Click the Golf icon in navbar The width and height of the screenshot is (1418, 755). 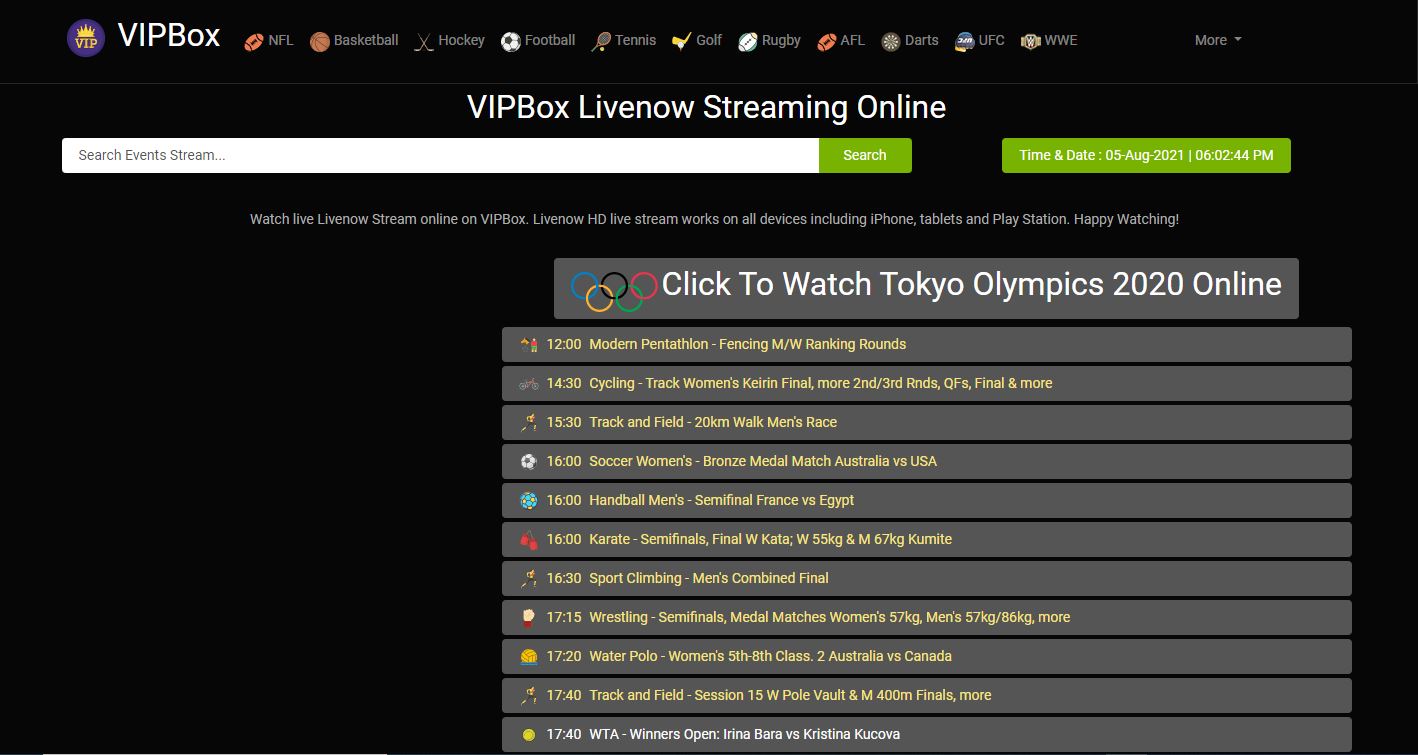click(682, 42)
